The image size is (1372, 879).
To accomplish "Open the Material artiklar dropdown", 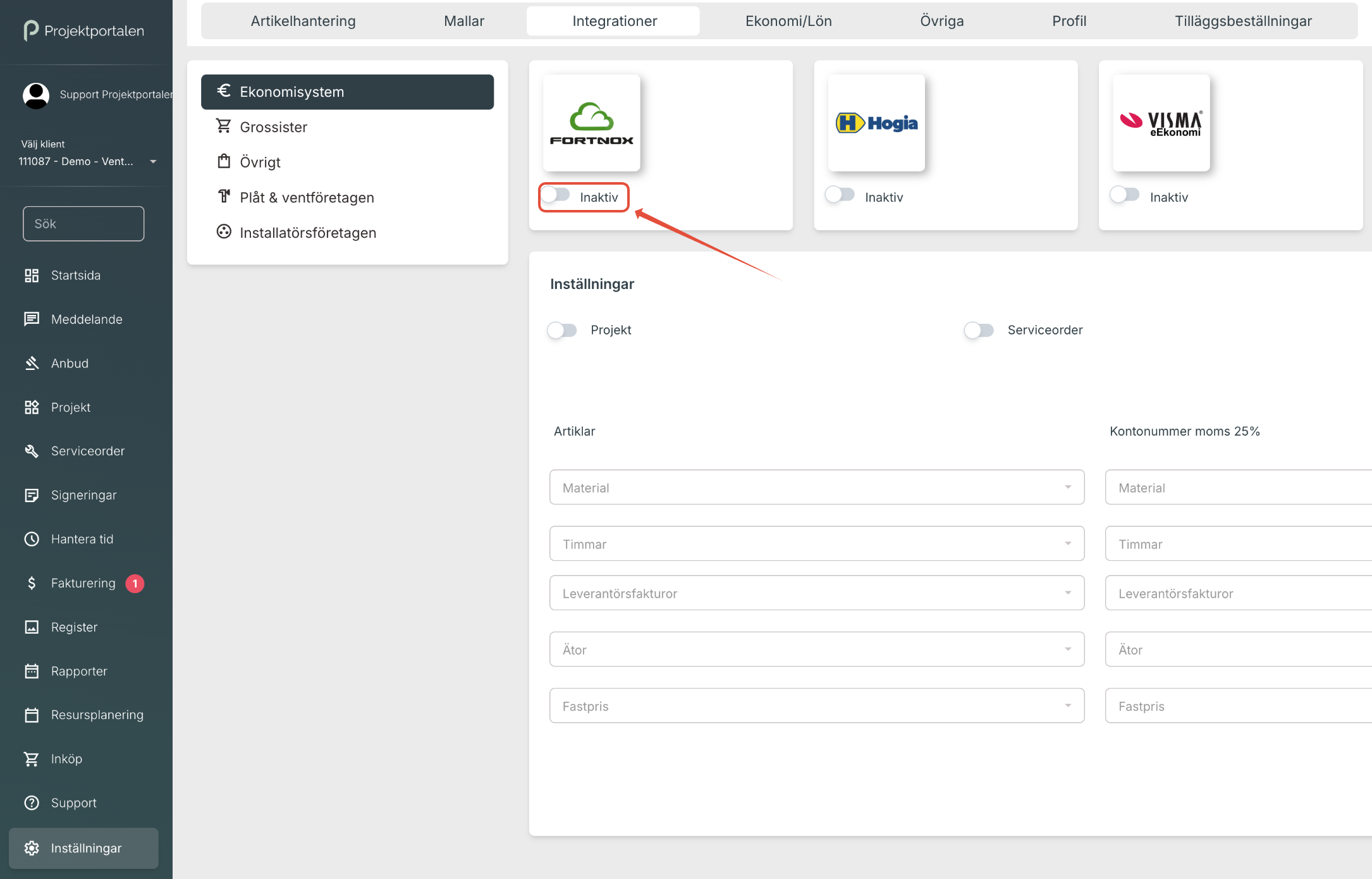I will (816, 487).
